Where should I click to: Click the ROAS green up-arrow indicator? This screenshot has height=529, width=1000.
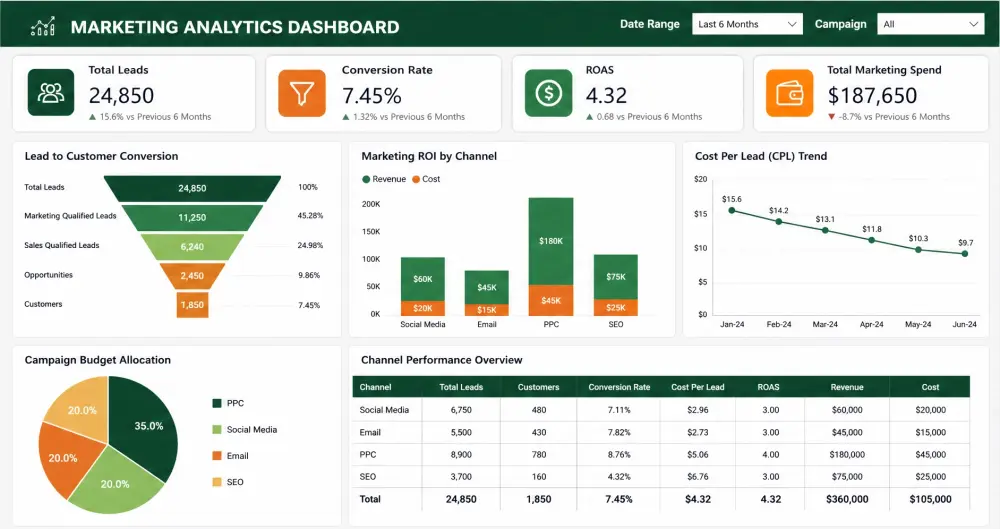[590, 117]
